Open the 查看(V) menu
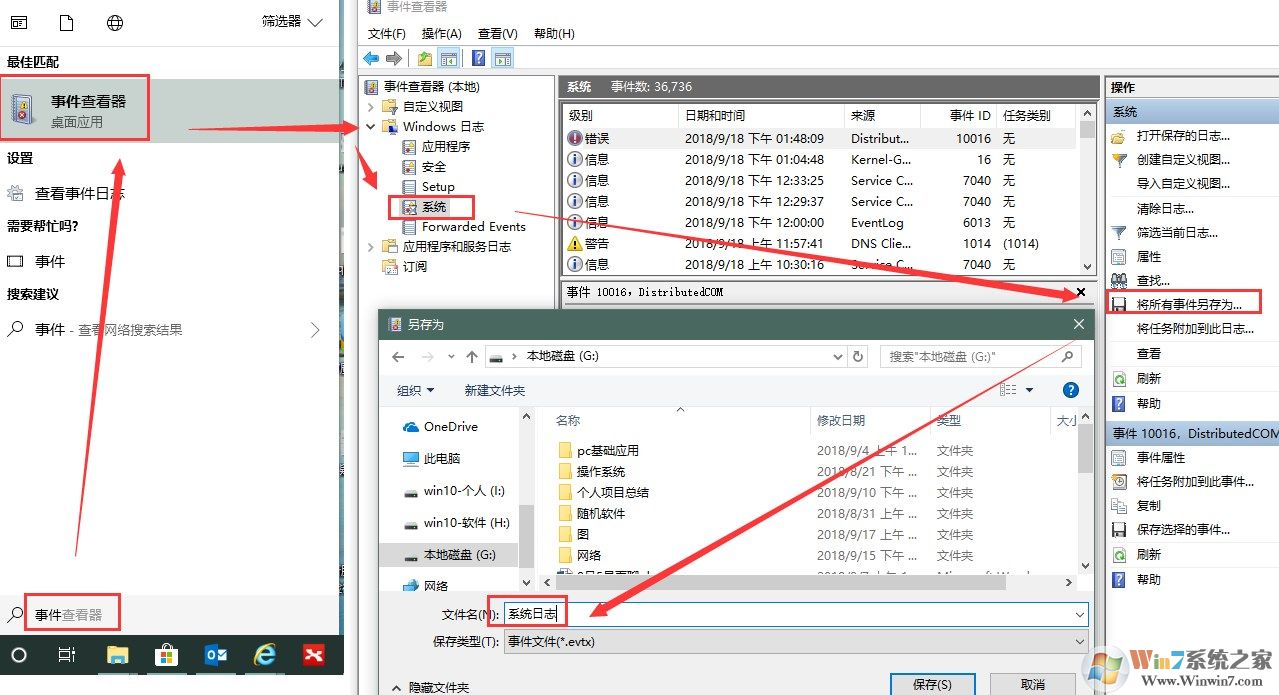The width and height of the screenshot is (1279, 695). point(496,33)
